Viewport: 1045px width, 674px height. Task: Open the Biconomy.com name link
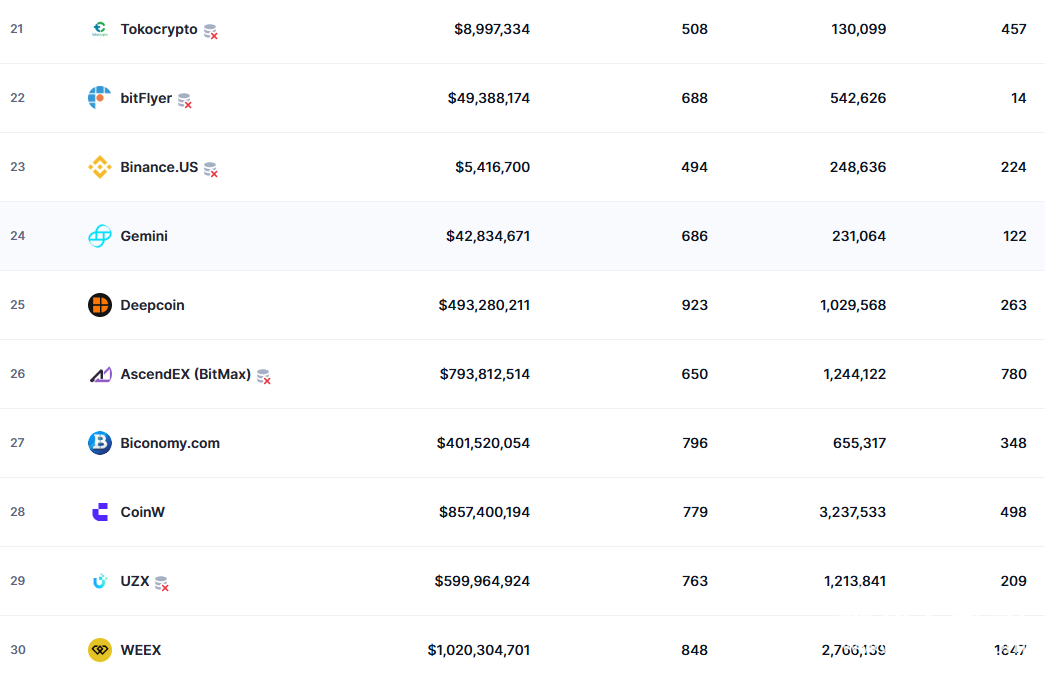(170, 443)
